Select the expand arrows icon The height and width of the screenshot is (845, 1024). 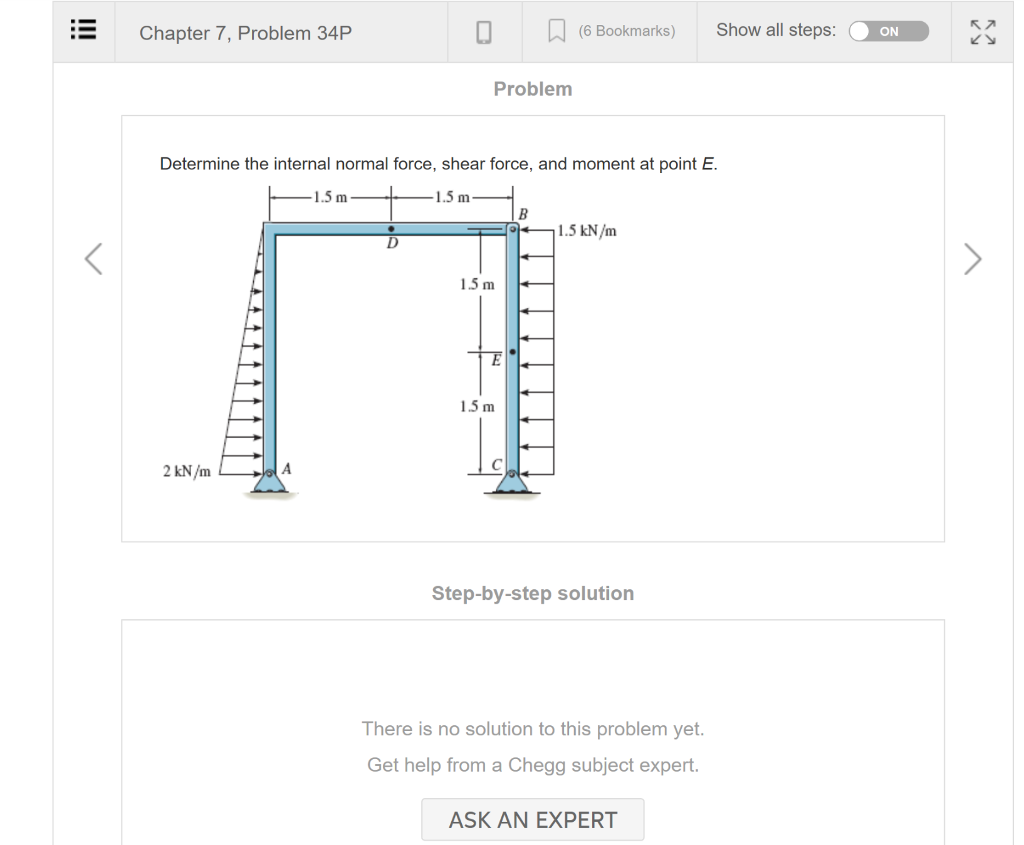pos(982,31)
